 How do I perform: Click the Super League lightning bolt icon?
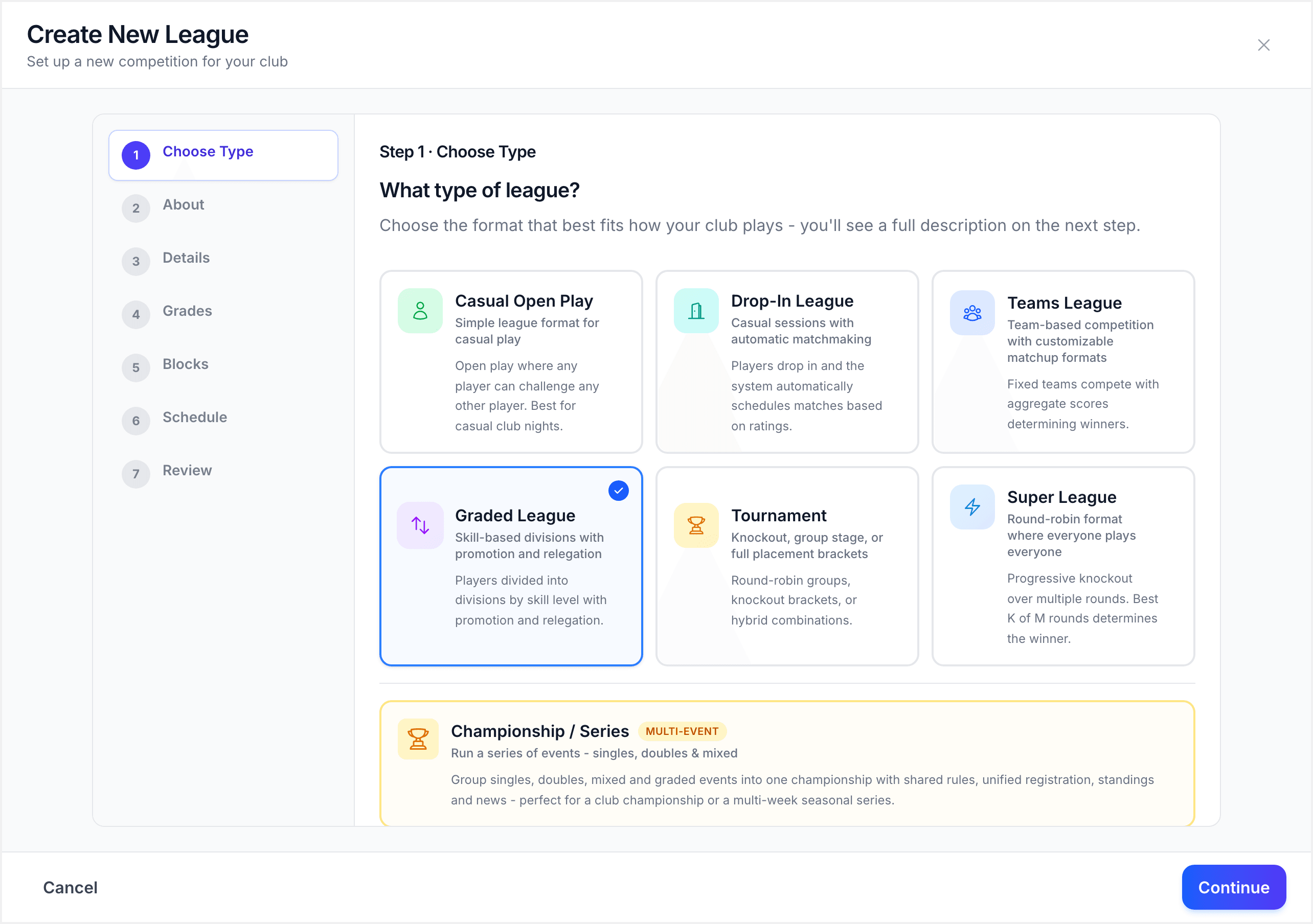coord(972,506)
